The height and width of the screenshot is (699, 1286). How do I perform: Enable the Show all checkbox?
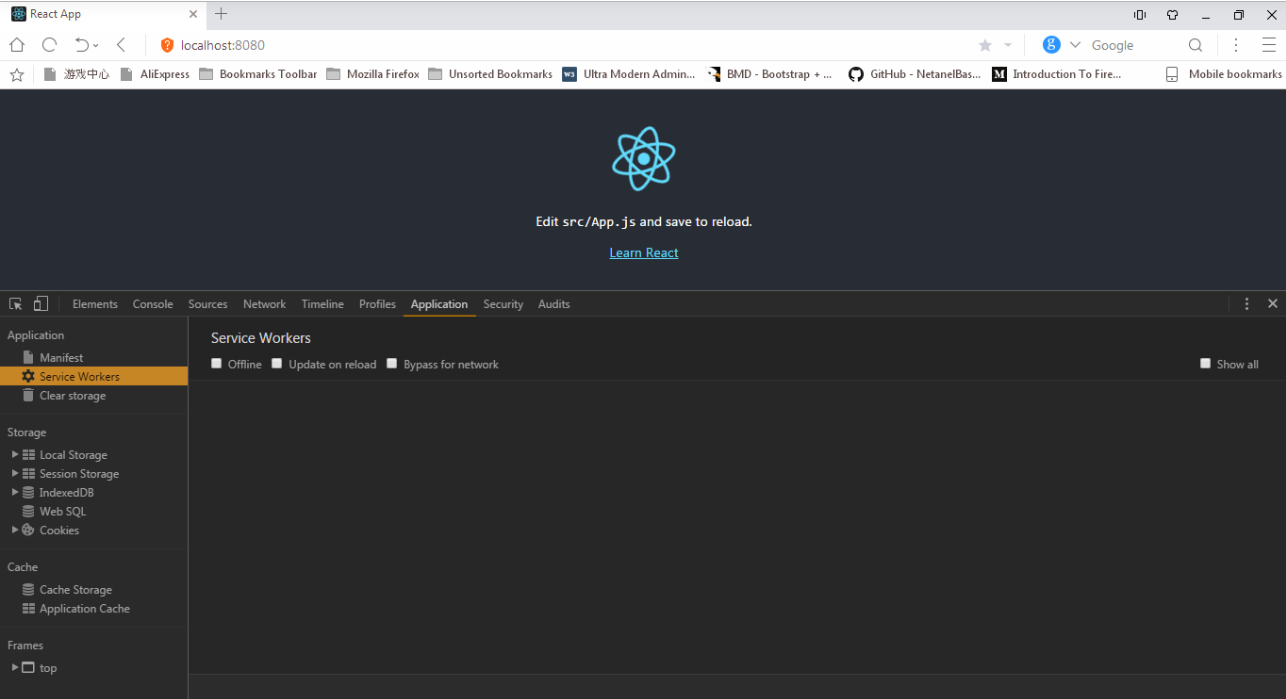point(1206,364)
